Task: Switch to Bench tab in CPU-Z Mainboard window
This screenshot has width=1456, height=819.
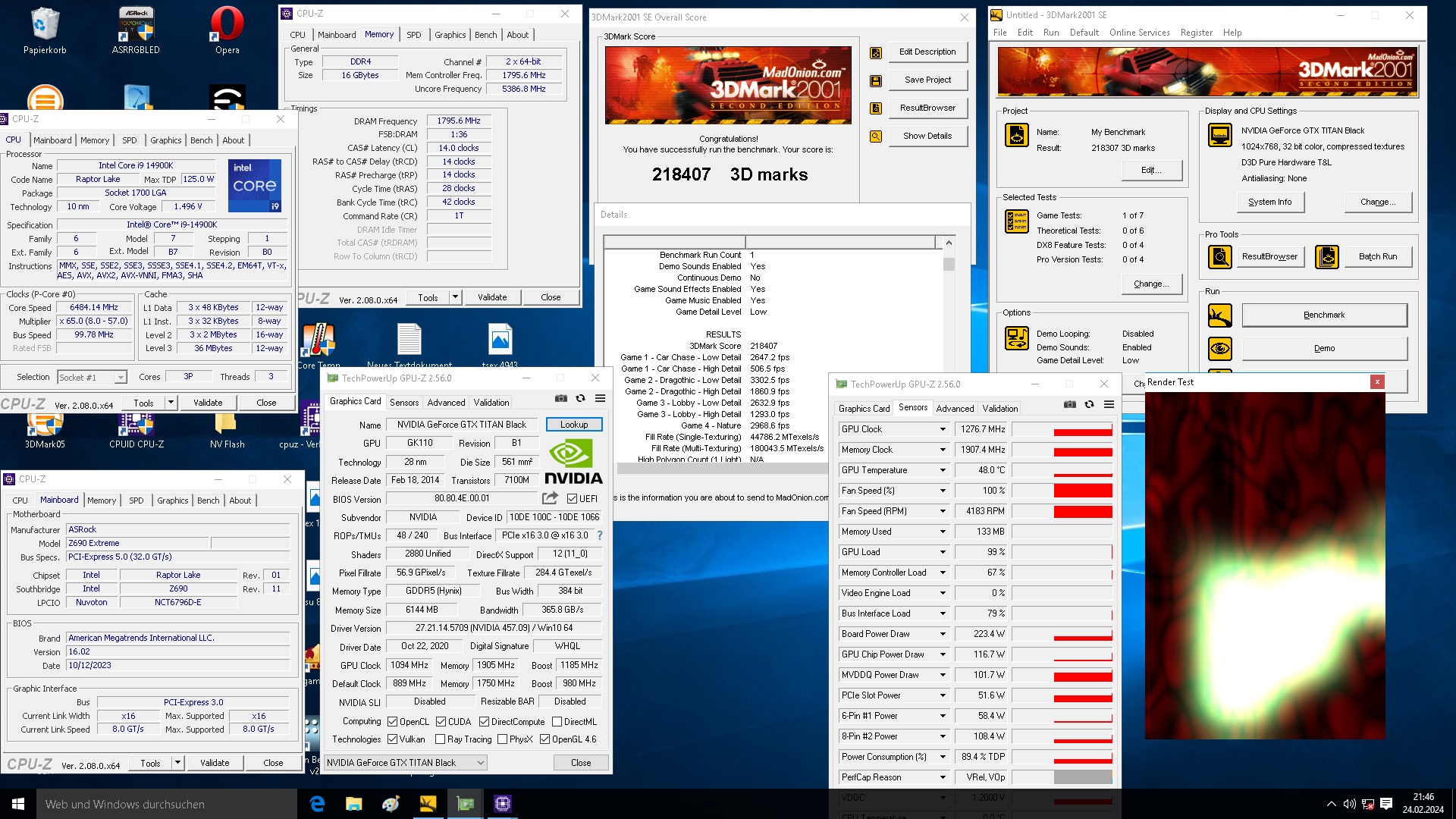Action: click(208, 500)
